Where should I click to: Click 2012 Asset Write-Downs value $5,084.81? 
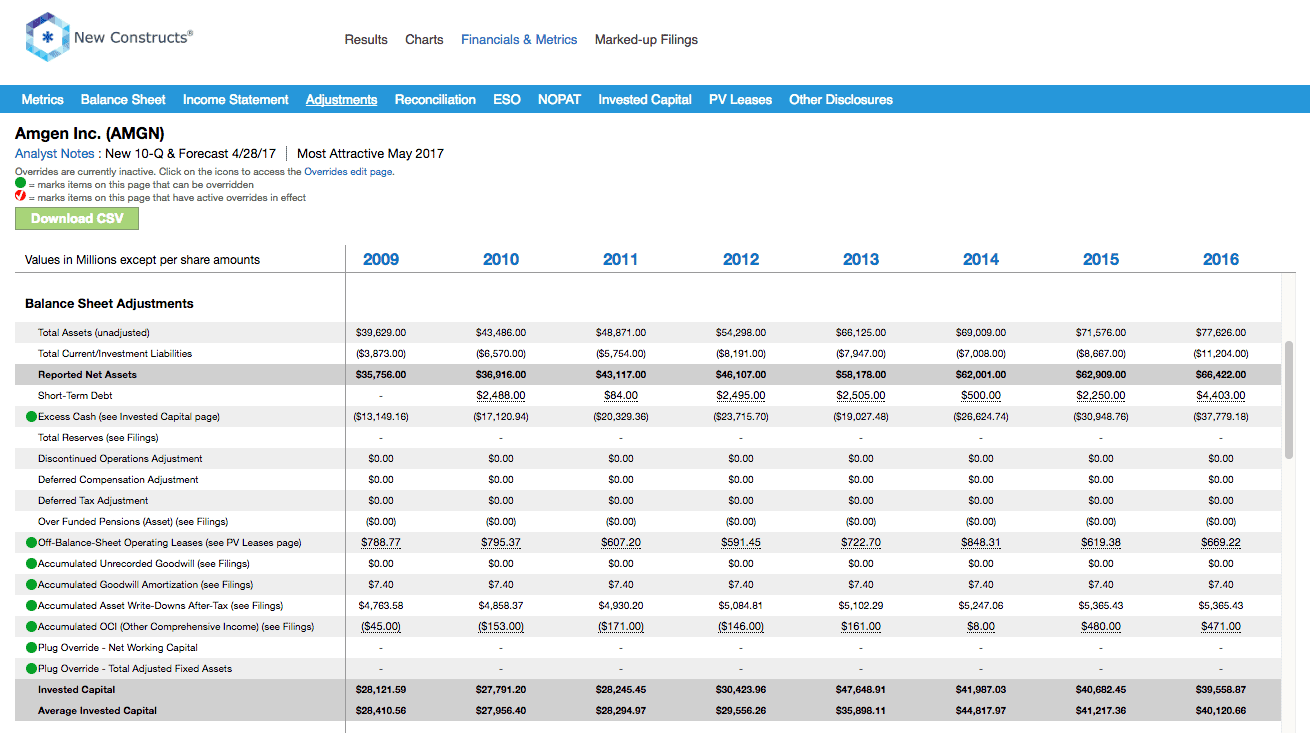pyautogui.click(x=741, y=606)
